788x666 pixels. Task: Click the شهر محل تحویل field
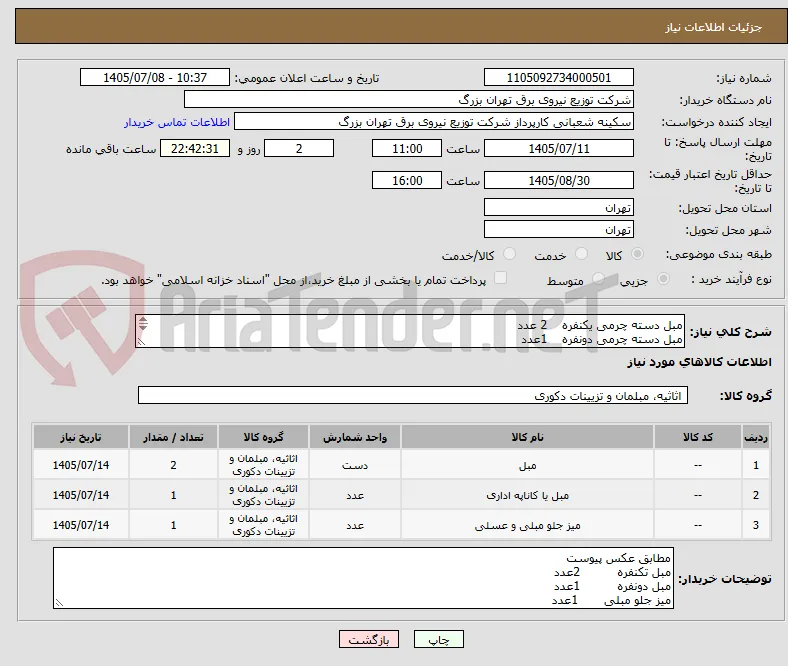(559, 230)
